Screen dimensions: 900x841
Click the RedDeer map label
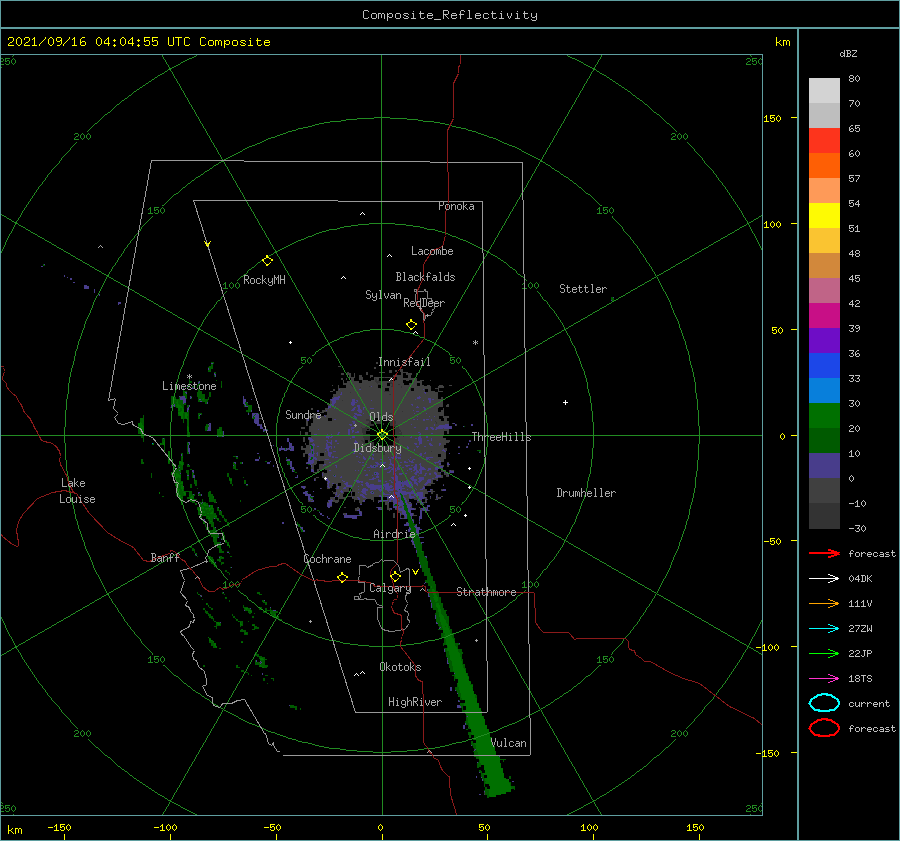click(424, 303)
